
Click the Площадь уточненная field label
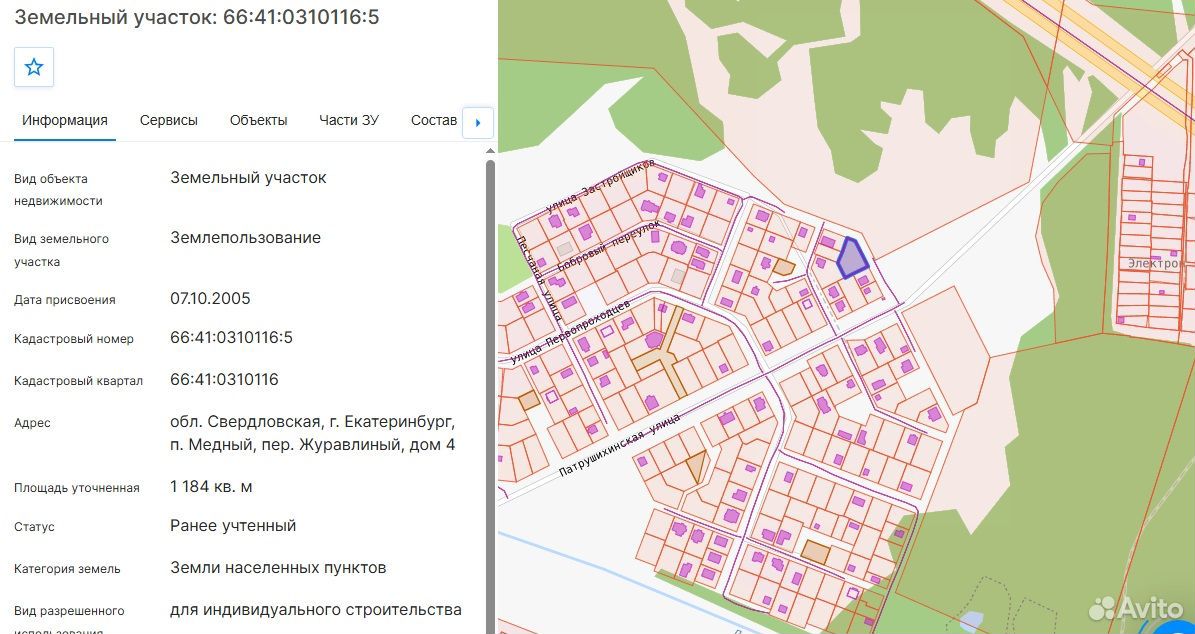pos(77,488)
